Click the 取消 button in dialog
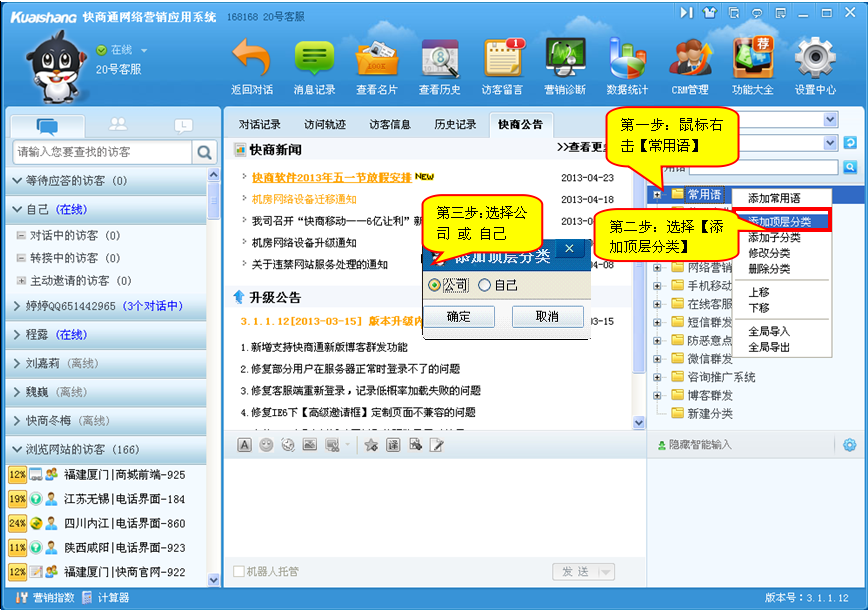Image resolution: width=868 pixels, height=611 pixels. 547,317
